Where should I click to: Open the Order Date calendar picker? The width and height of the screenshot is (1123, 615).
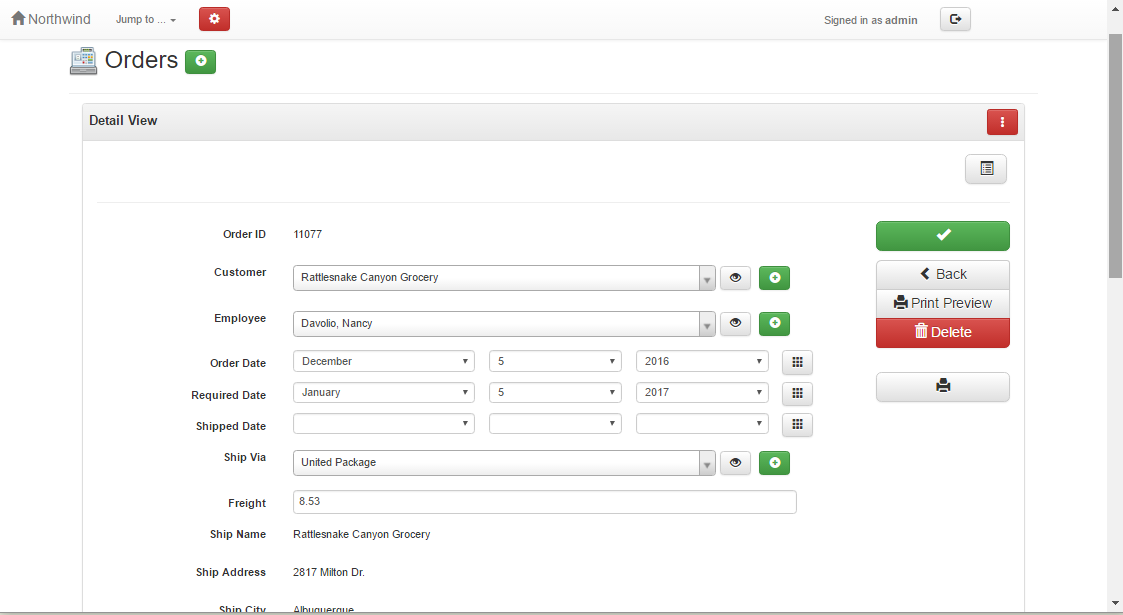point(797,362)
